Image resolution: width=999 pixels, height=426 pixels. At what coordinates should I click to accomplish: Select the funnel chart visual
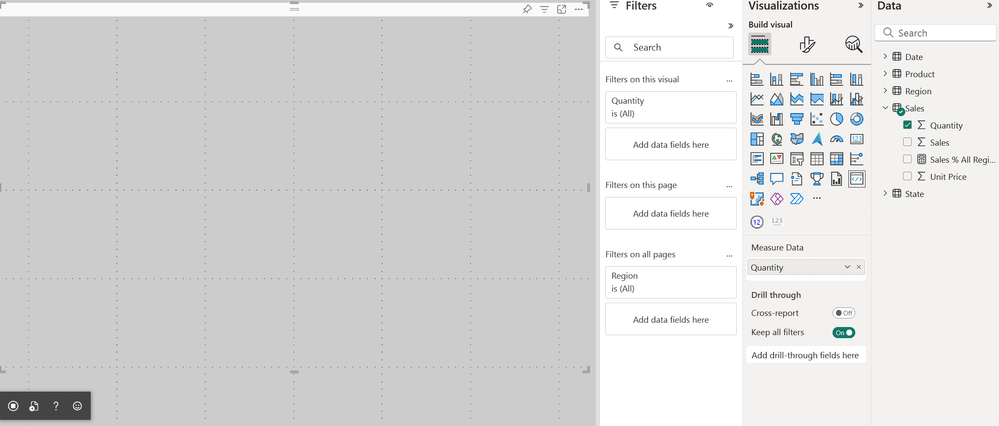[x=796, y=119]
